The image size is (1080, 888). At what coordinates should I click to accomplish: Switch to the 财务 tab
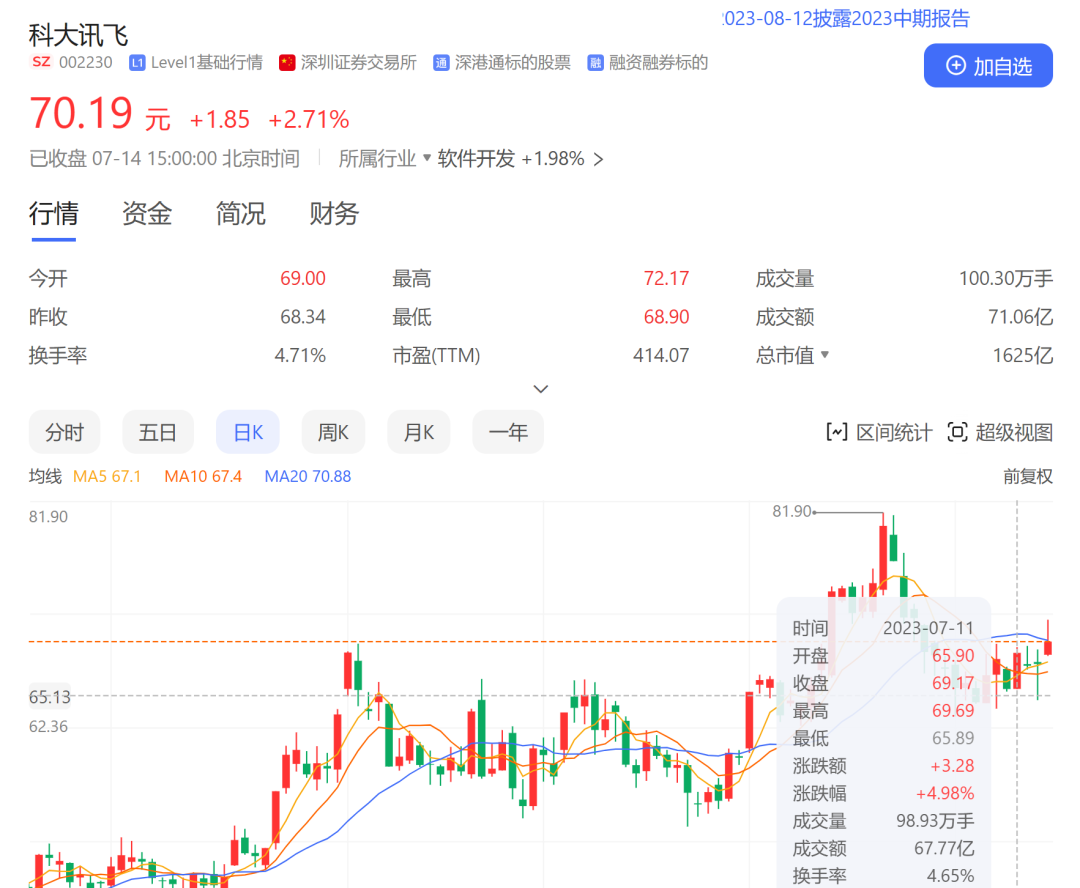pos(333,214)
